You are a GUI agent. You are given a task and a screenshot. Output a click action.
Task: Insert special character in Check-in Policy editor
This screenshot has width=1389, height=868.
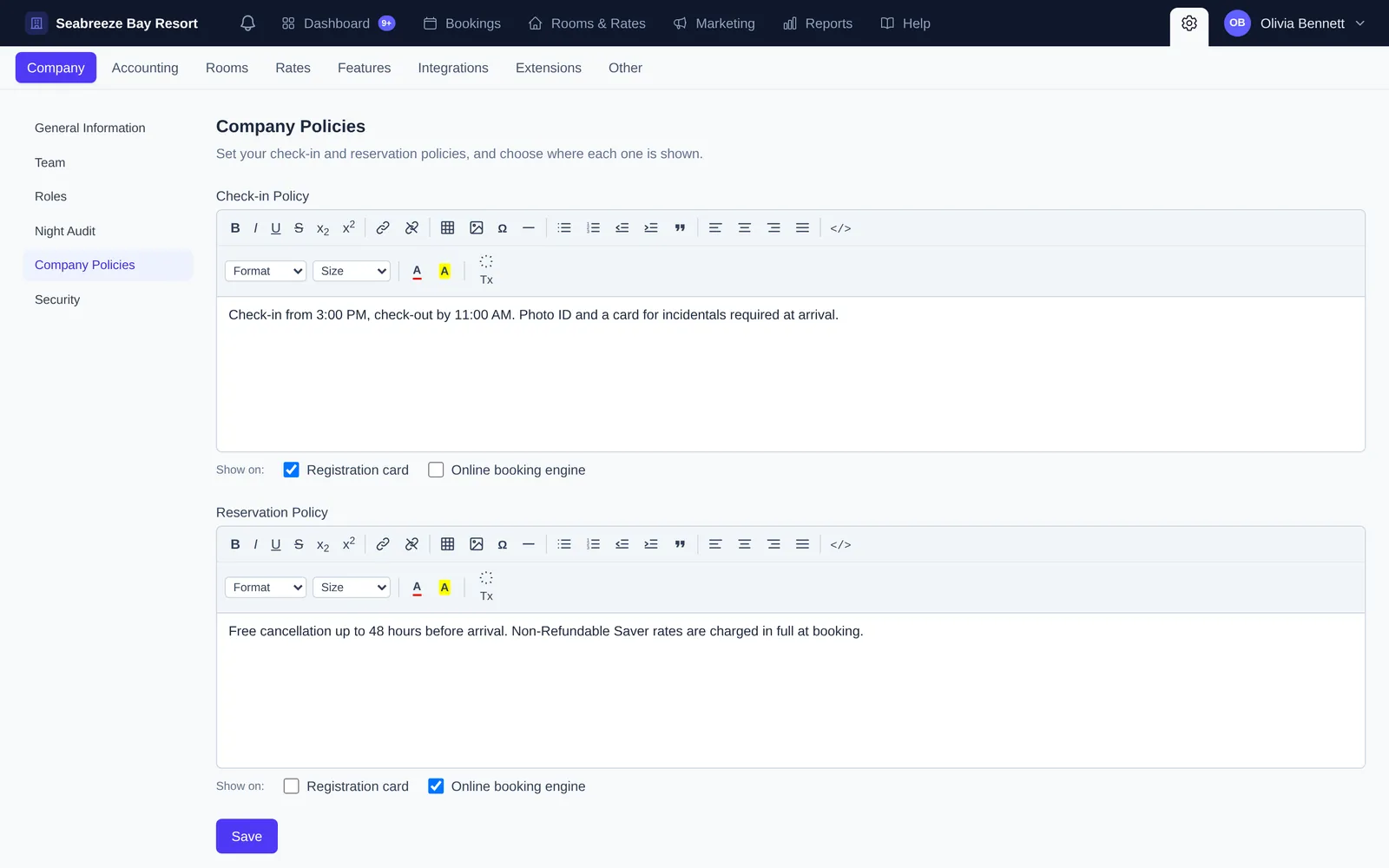503,228
